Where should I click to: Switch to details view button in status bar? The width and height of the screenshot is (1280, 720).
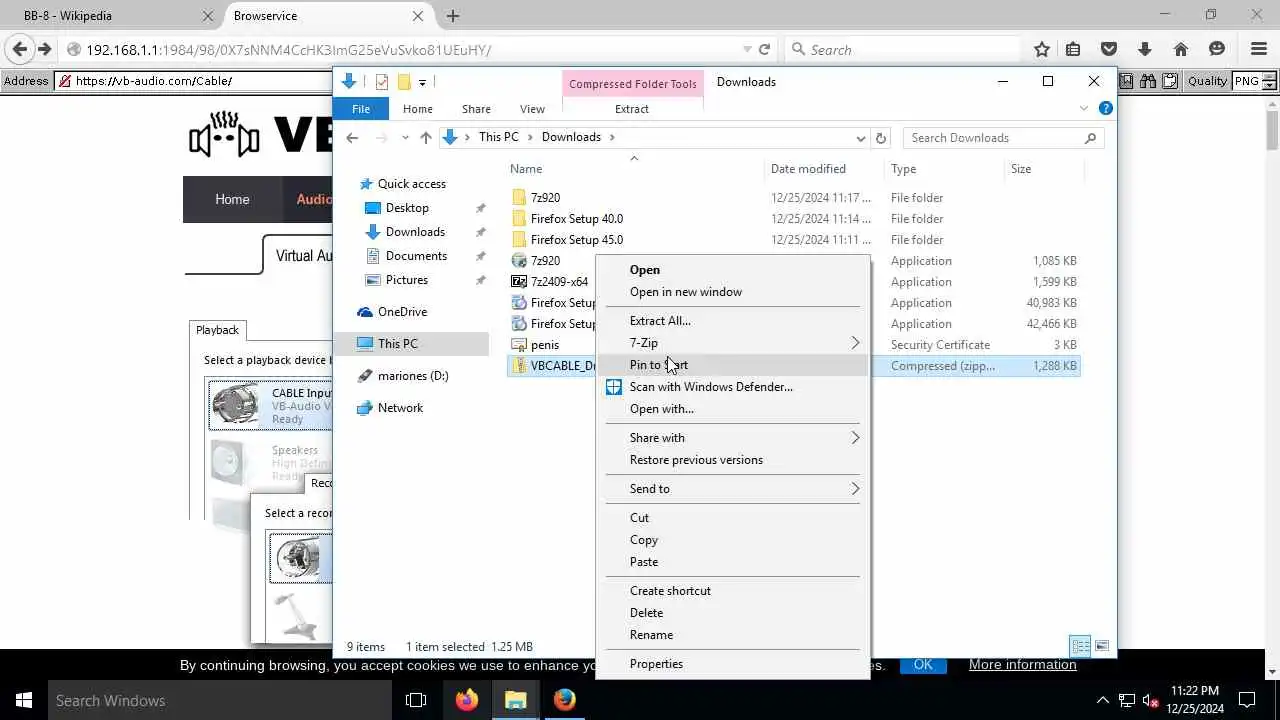coord(1080,646)
